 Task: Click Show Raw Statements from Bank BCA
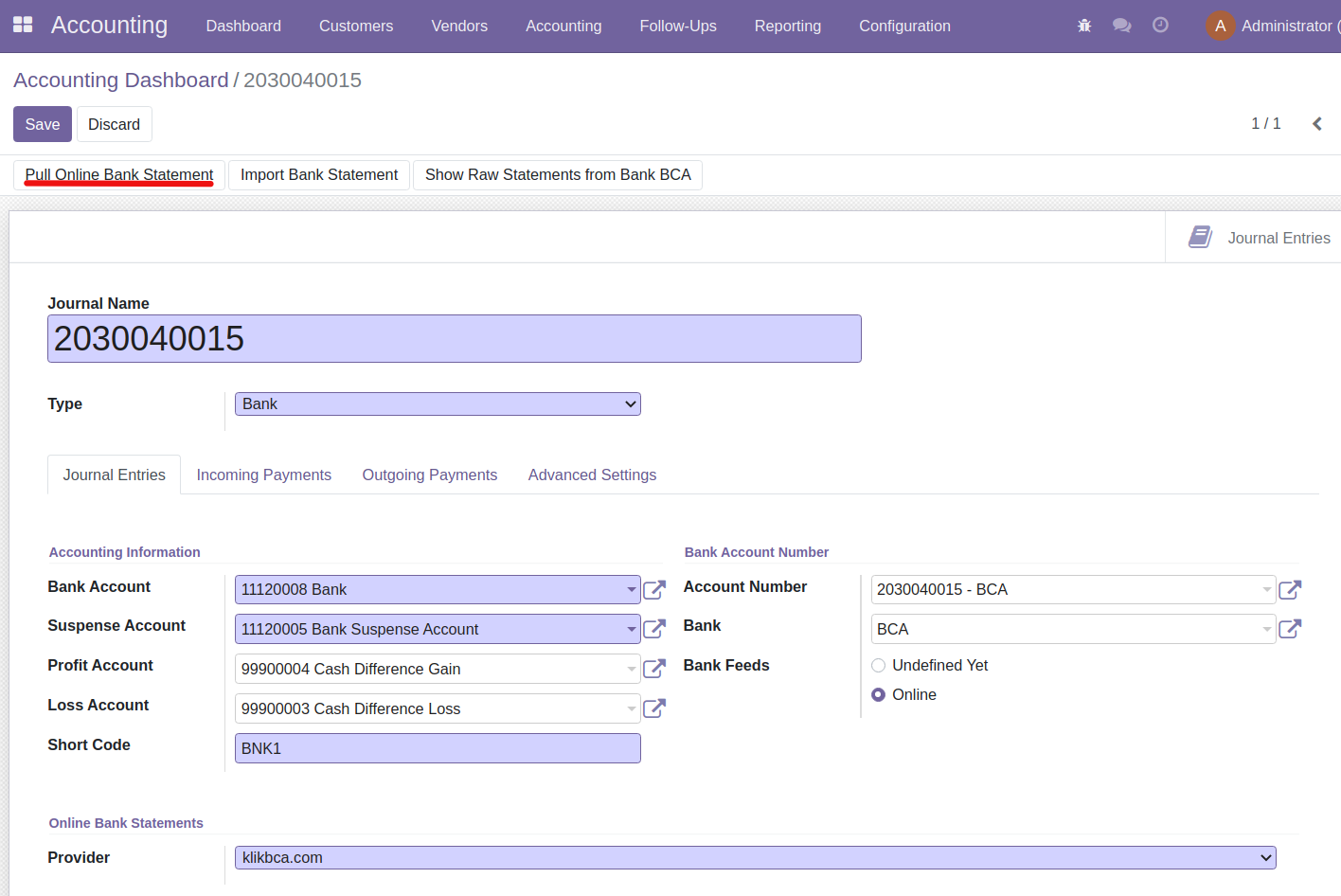(558, 175)
